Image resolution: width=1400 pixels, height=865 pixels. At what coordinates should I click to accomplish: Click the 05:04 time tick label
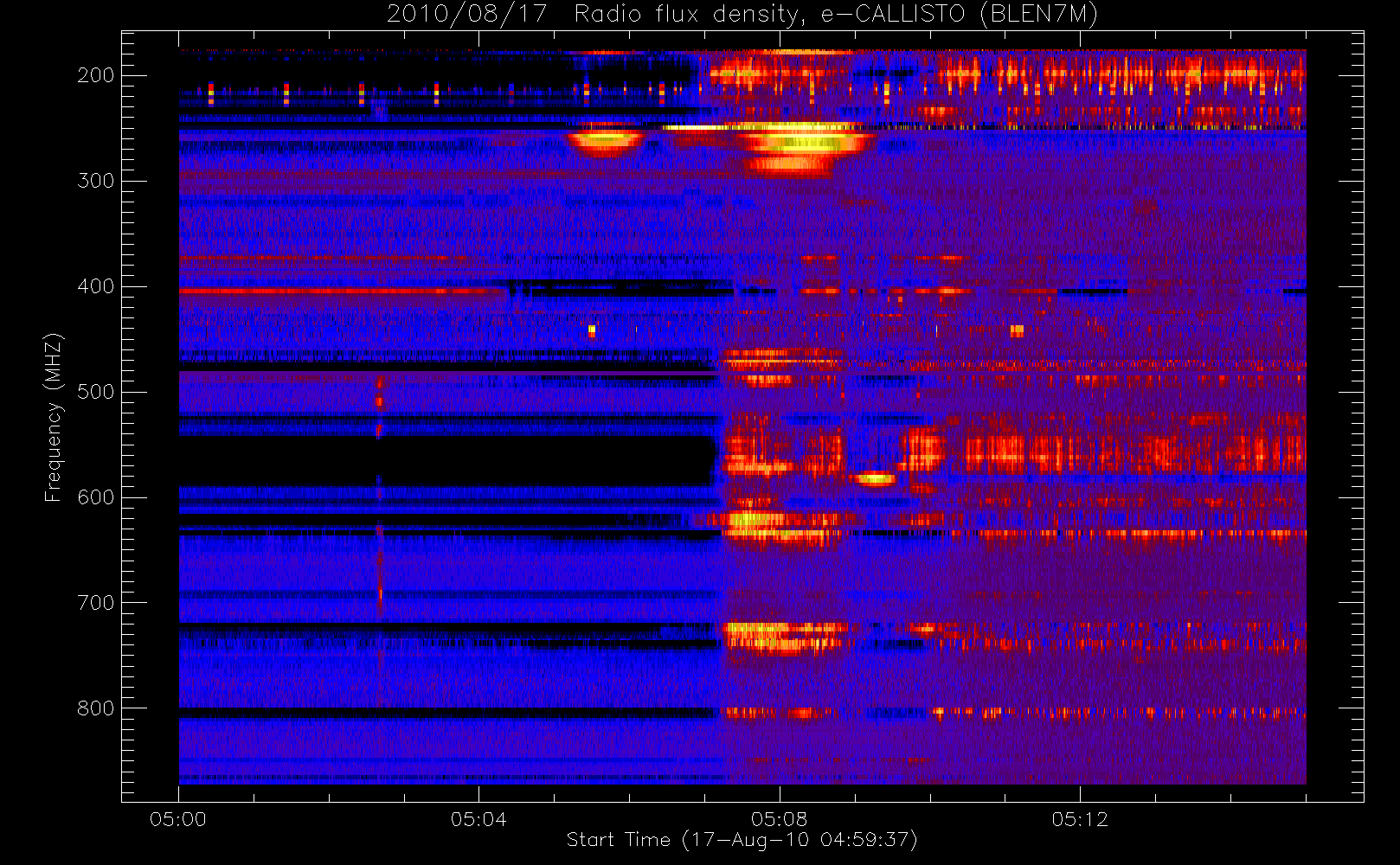[478, 819]
